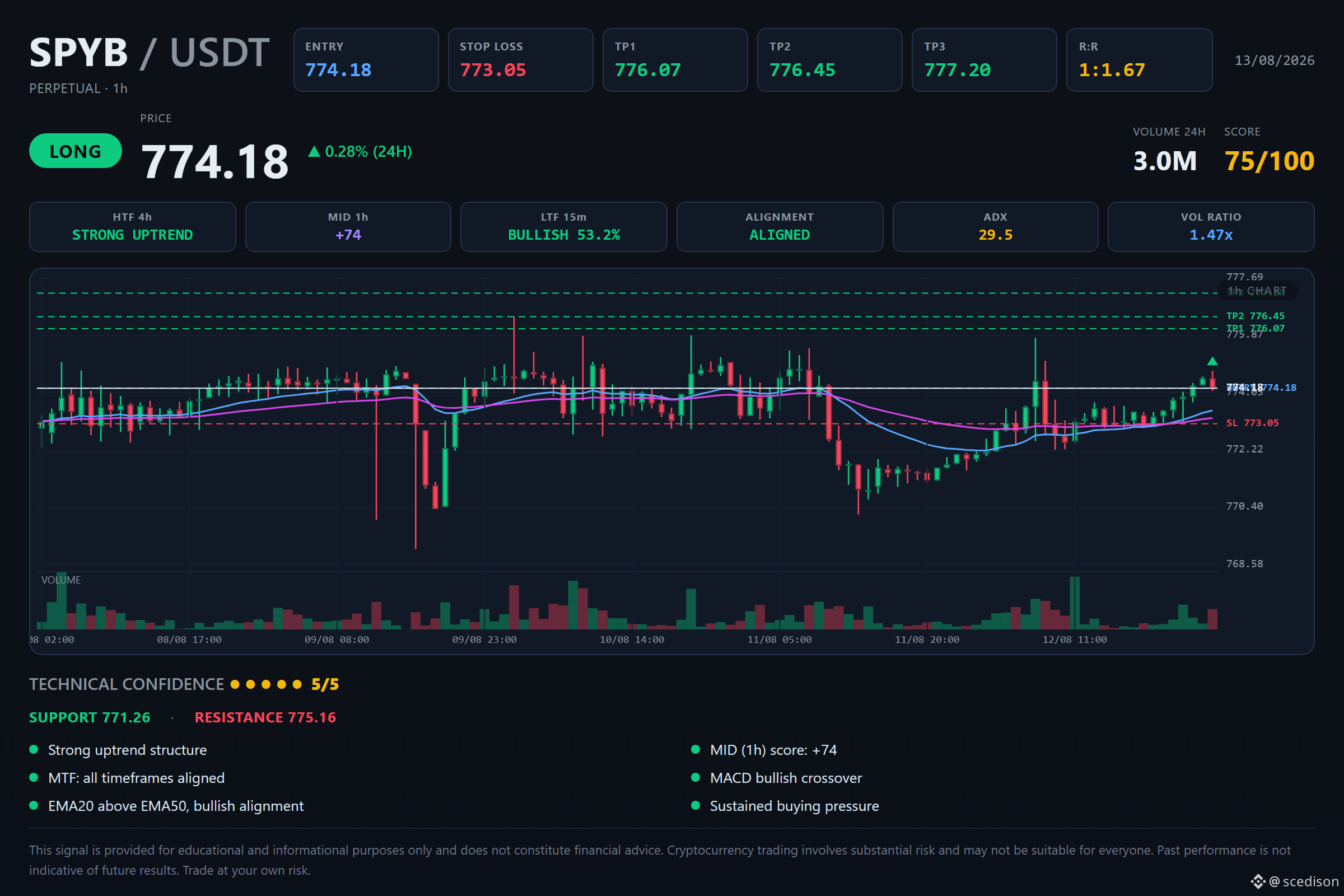Select the TP2 776.45 card

pyautogui.click(x=830, y=60)
